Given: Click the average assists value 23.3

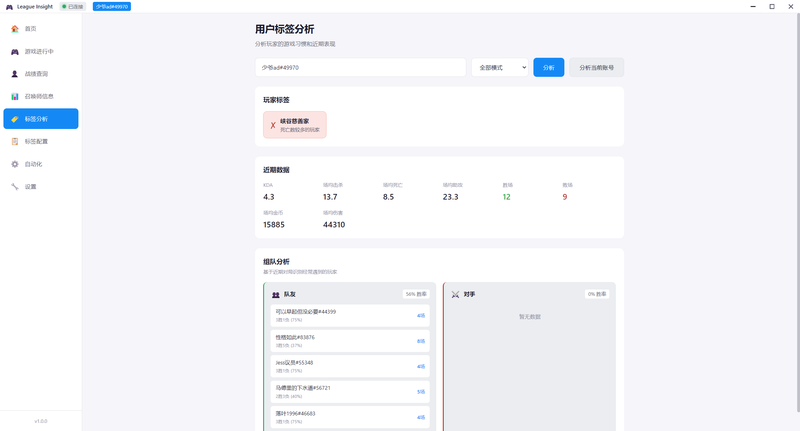Looking at the screenshot, I should tap(451, 197).
